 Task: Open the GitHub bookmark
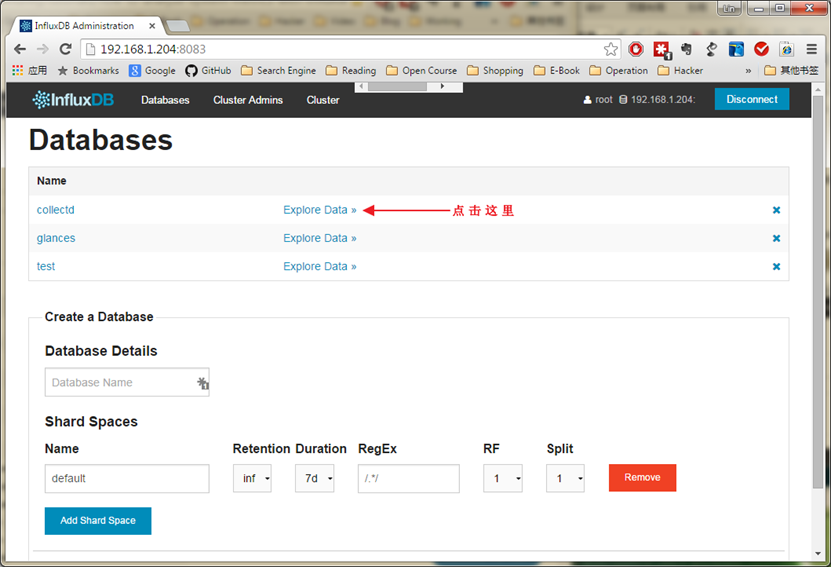[208, 71]
